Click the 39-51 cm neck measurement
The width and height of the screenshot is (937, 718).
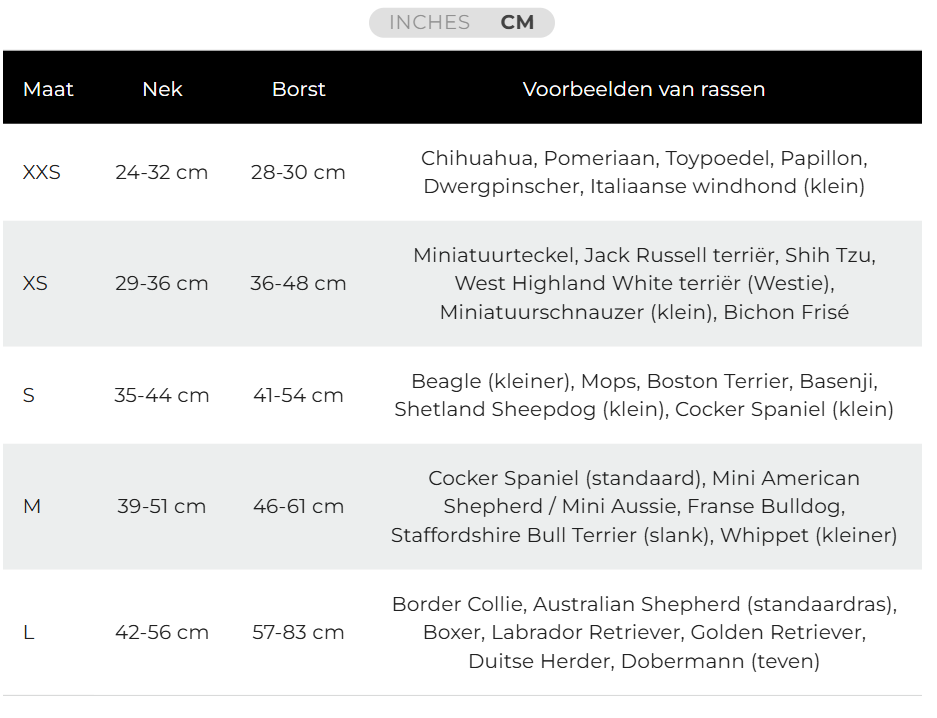162,506
